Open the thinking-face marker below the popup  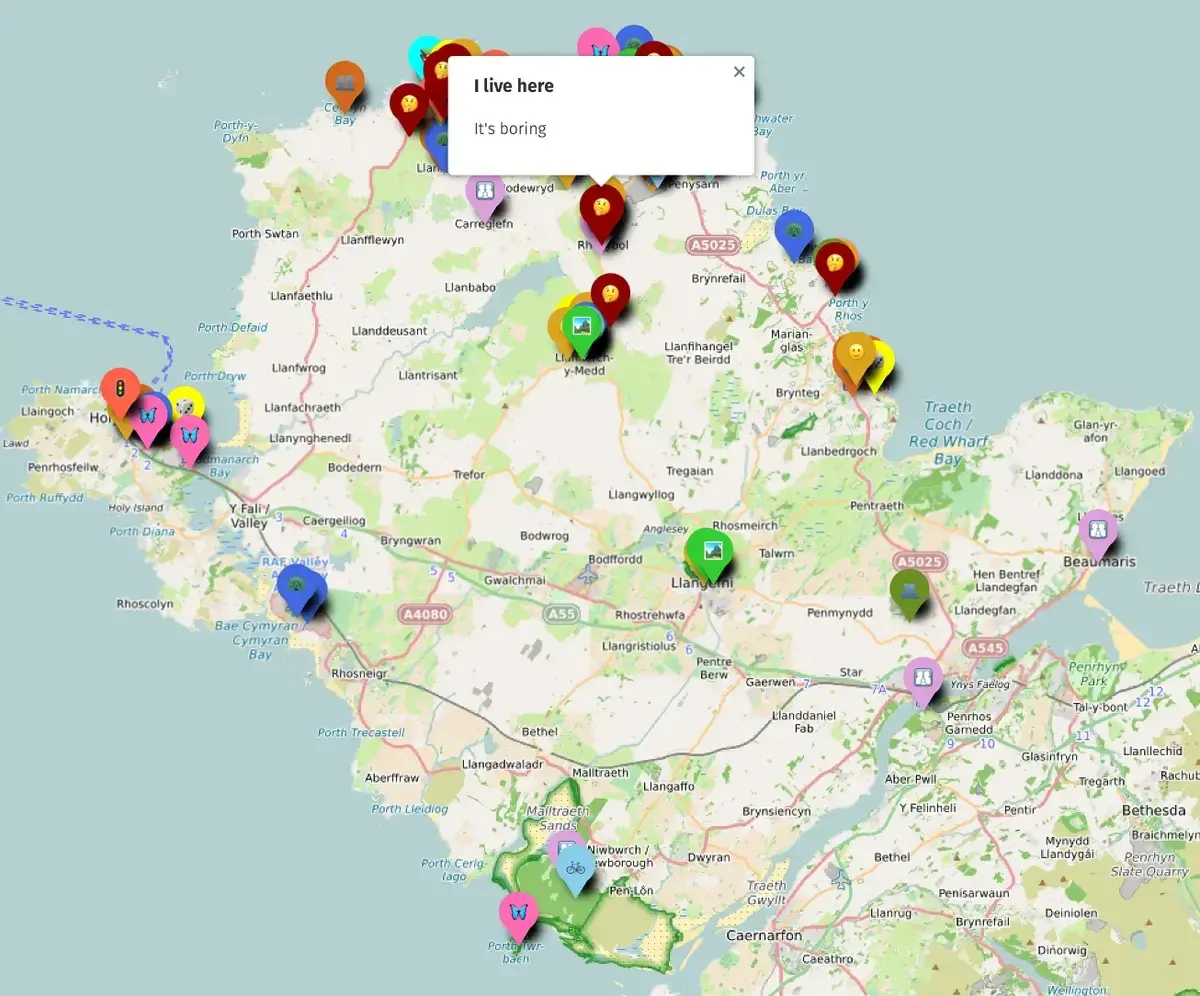click(x=602, y=208)
